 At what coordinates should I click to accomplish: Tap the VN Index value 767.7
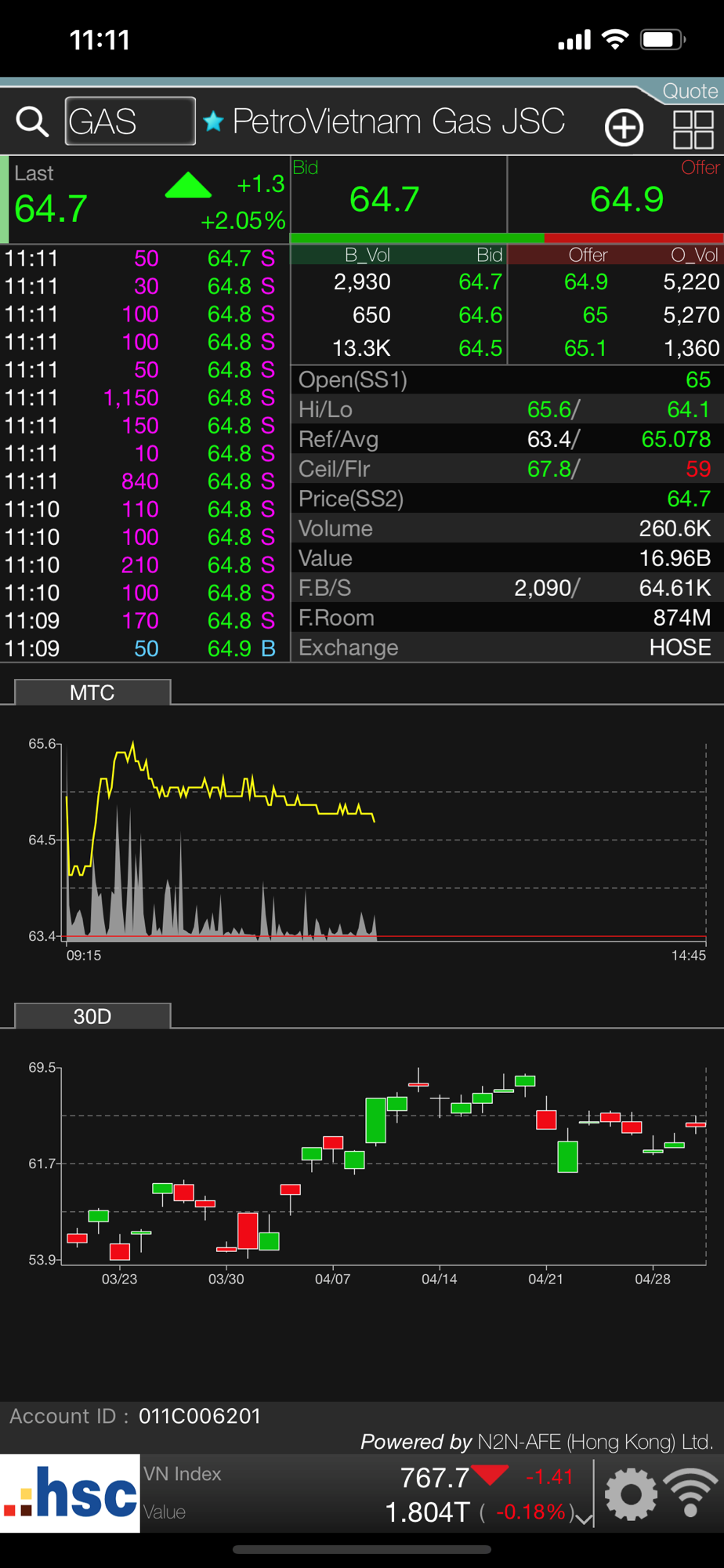coord(435,1478)
